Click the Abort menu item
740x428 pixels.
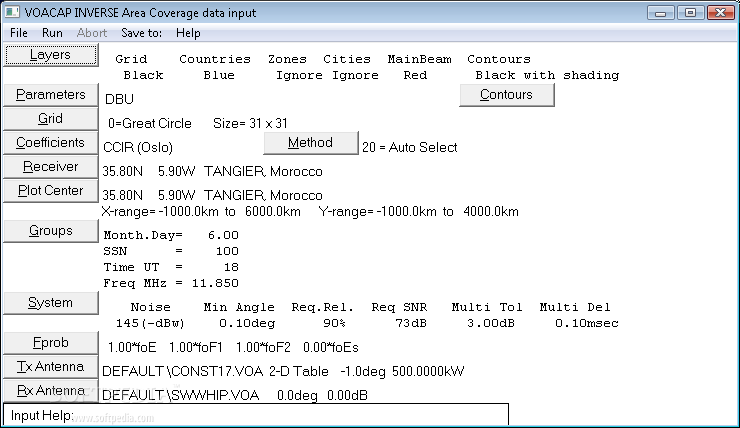[x=92, y=33]
